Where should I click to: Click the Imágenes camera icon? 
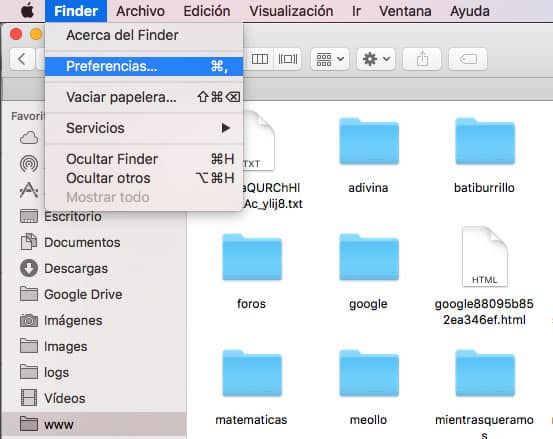[29, 321]
